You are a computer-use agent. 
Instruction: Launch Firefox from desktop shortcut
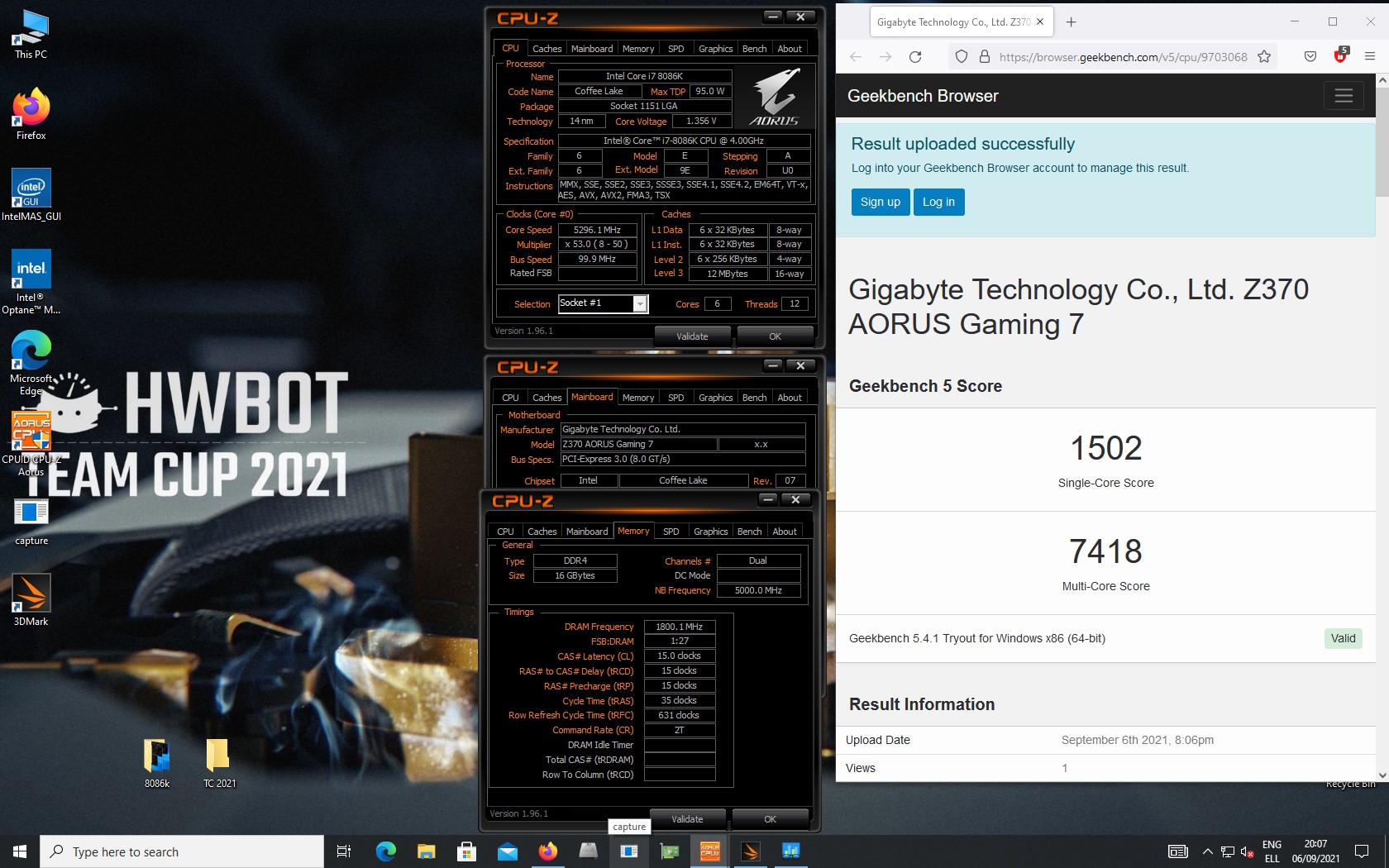pos(31,114)
